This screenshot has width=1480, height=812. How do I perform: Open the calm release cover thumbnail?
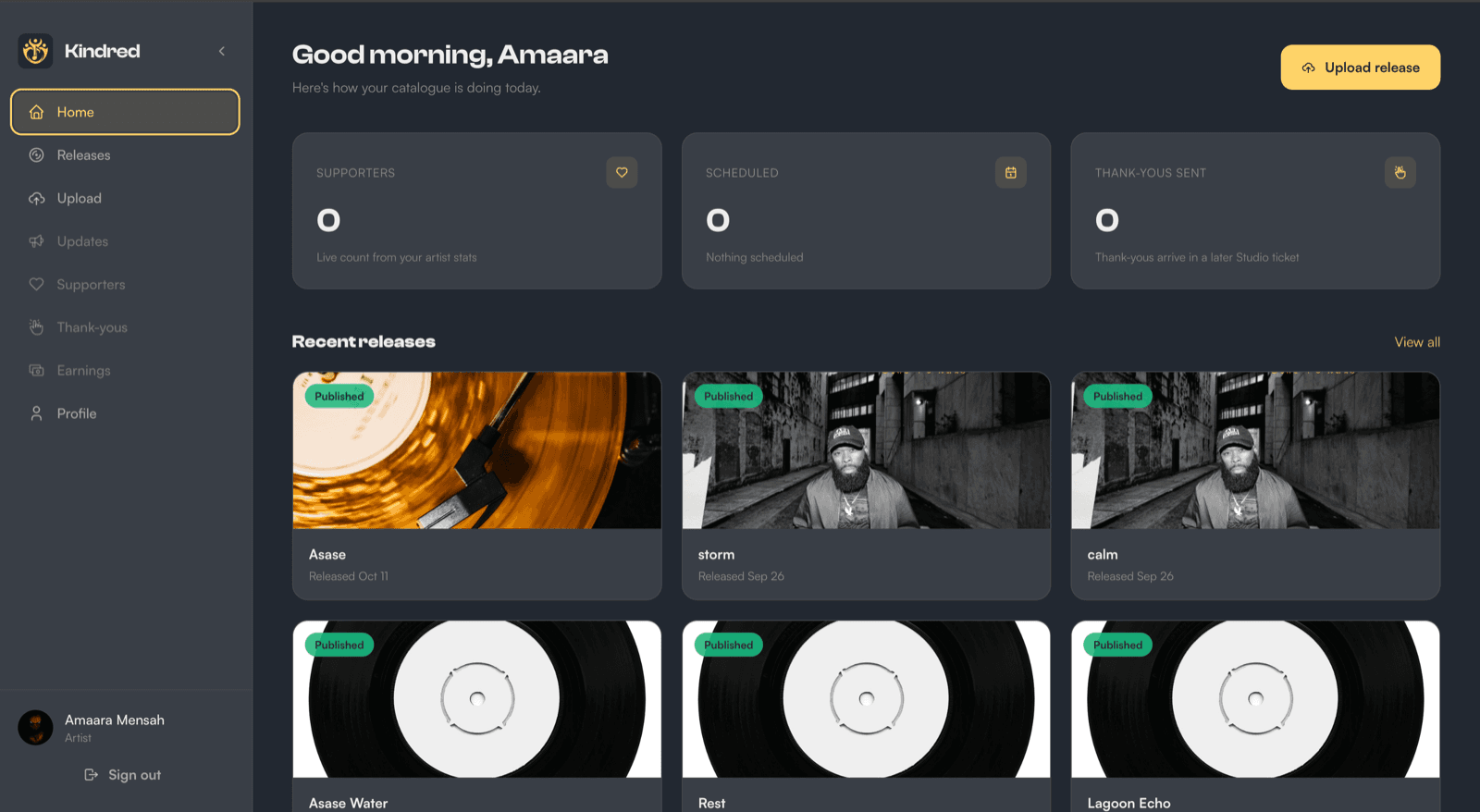pos(1255,450)
